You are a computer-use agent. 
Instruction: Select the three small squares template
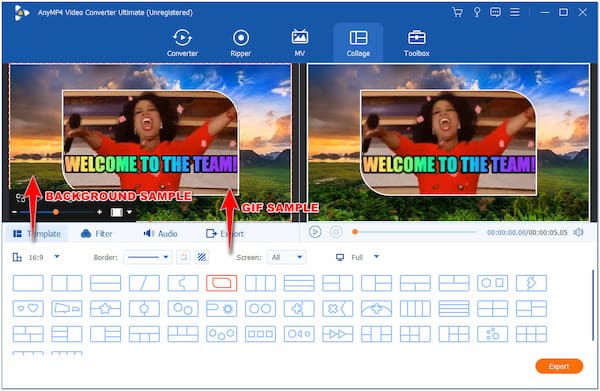(260, 334)
